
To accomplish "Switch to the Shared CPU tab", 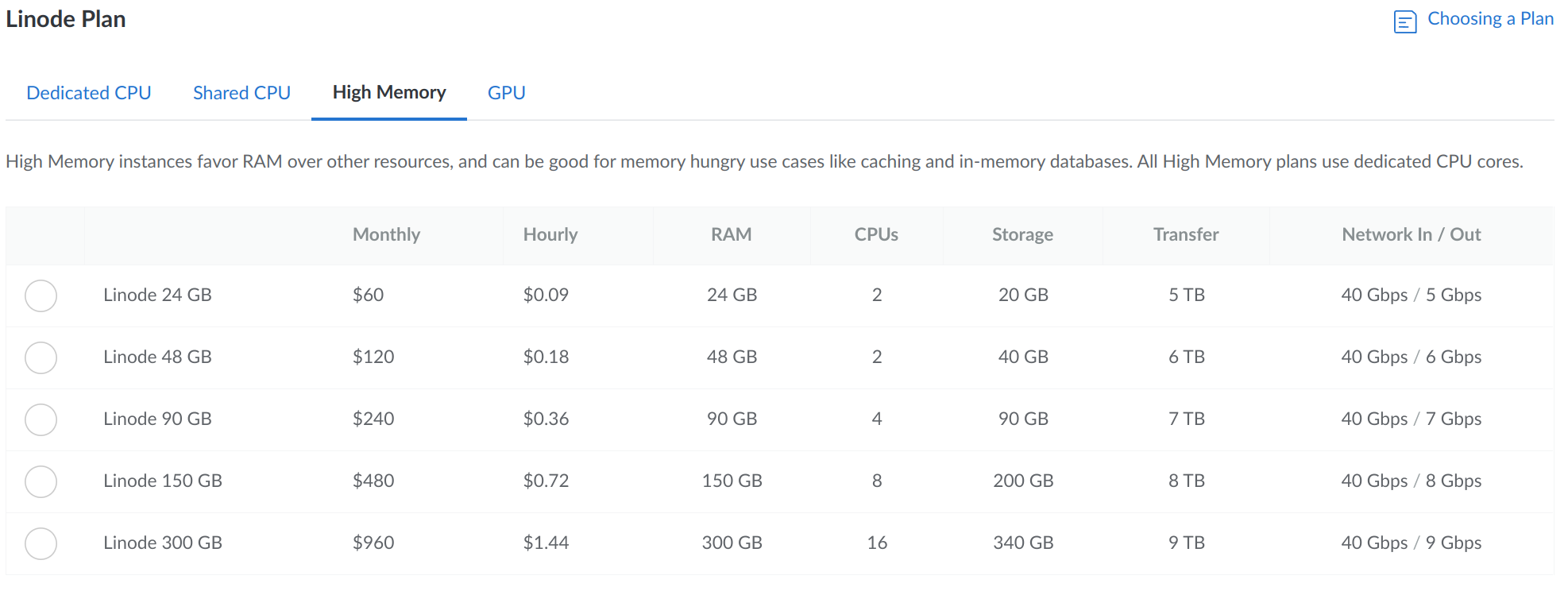I will [x=241, y=93].
